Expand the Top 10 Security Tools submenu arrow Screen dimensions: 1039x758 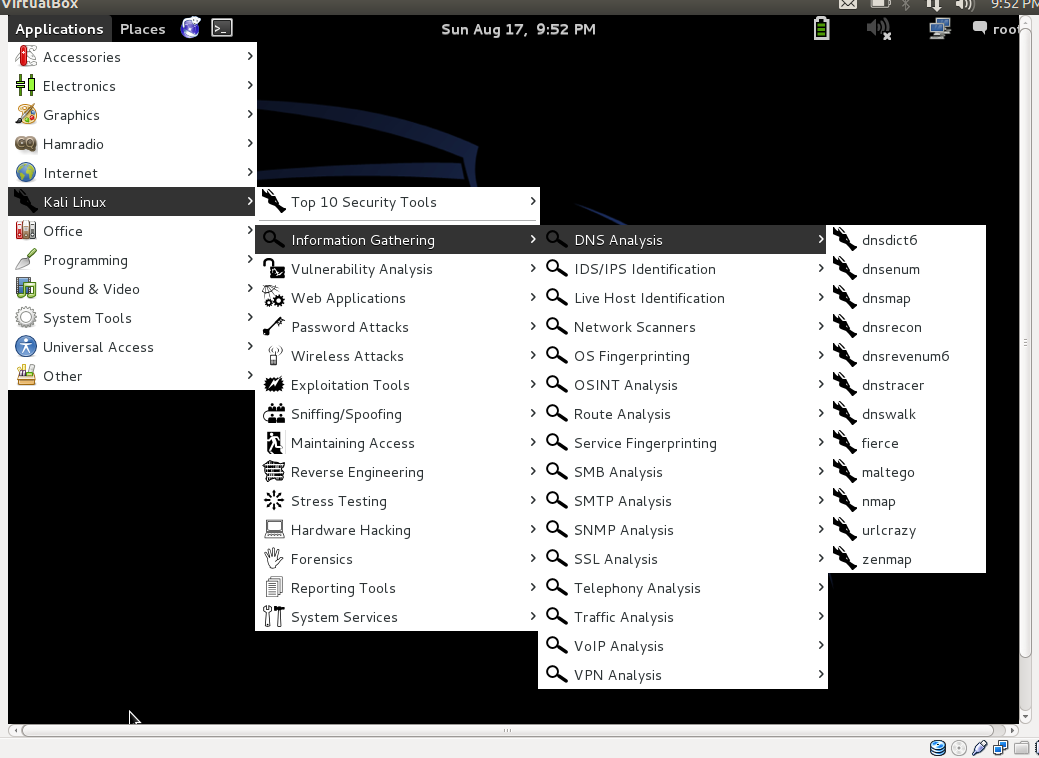[533, 202]
